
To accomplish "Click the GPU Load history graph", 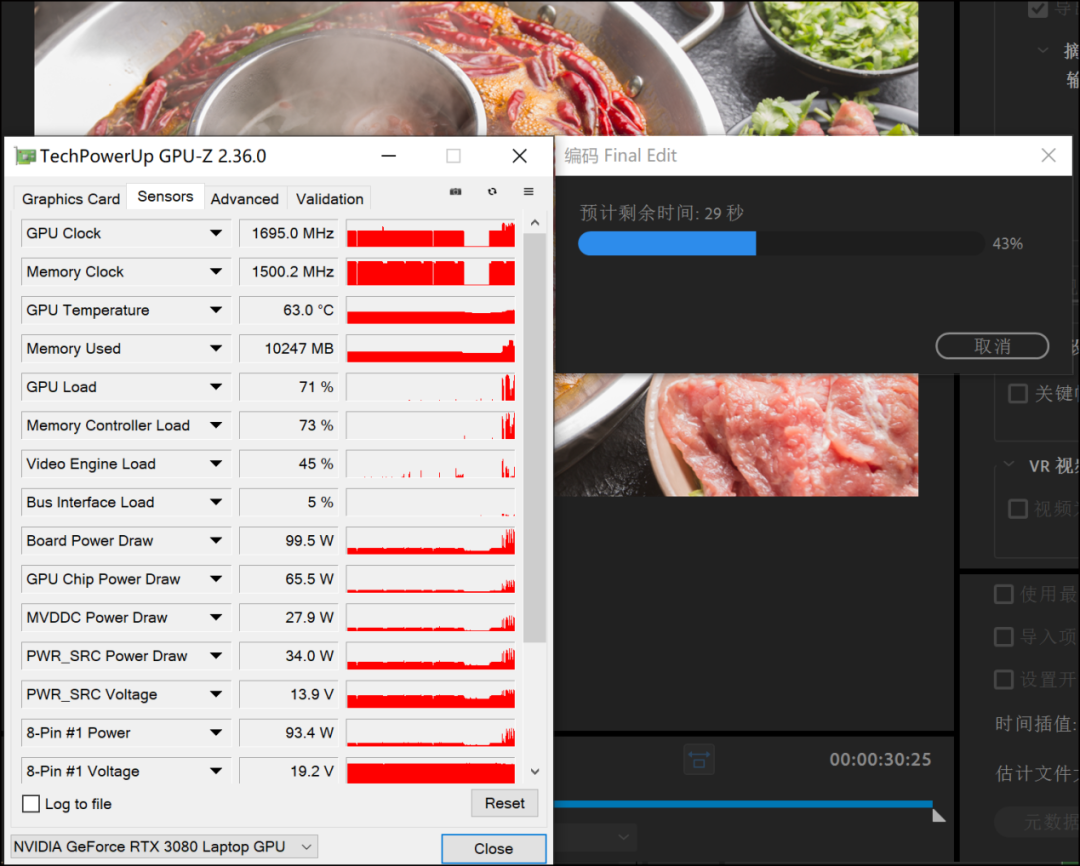I will point(430,387).
